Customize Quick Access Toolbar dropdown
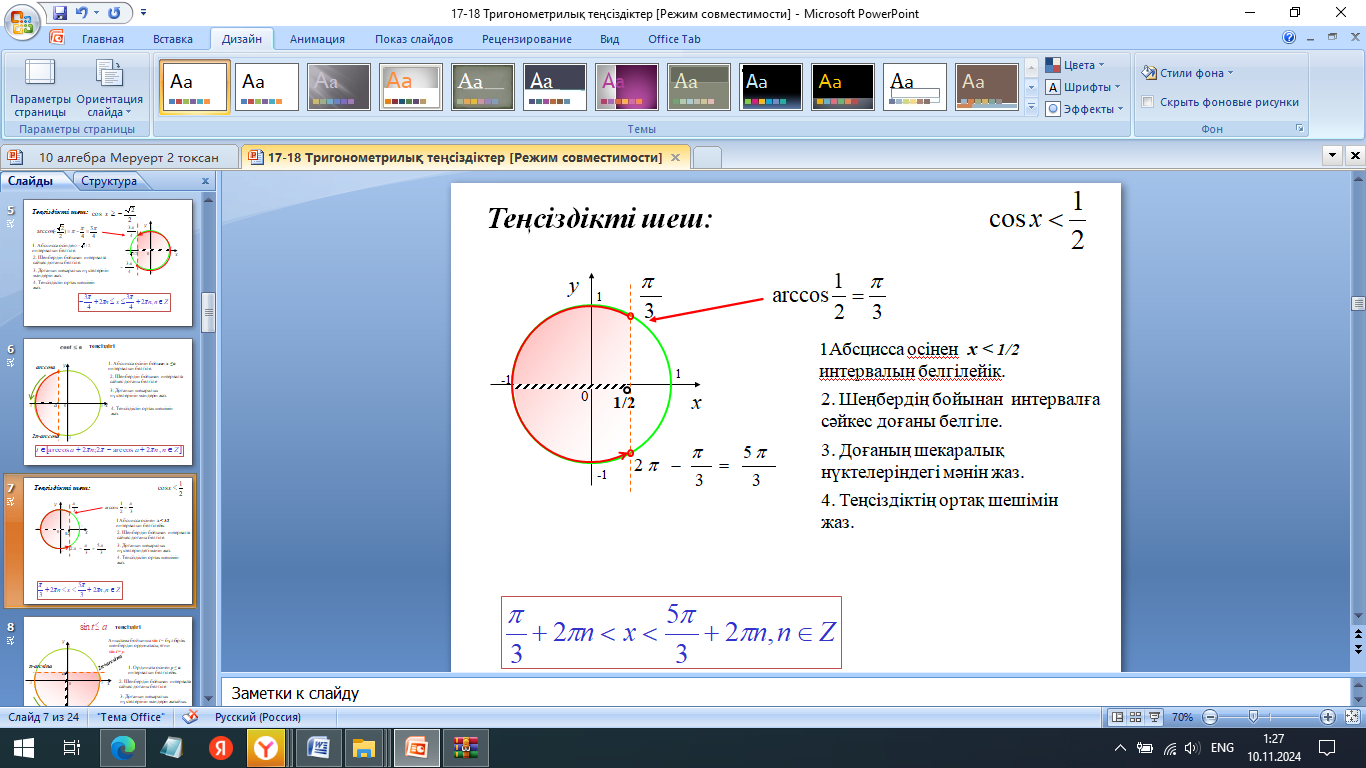 point(142,13)
